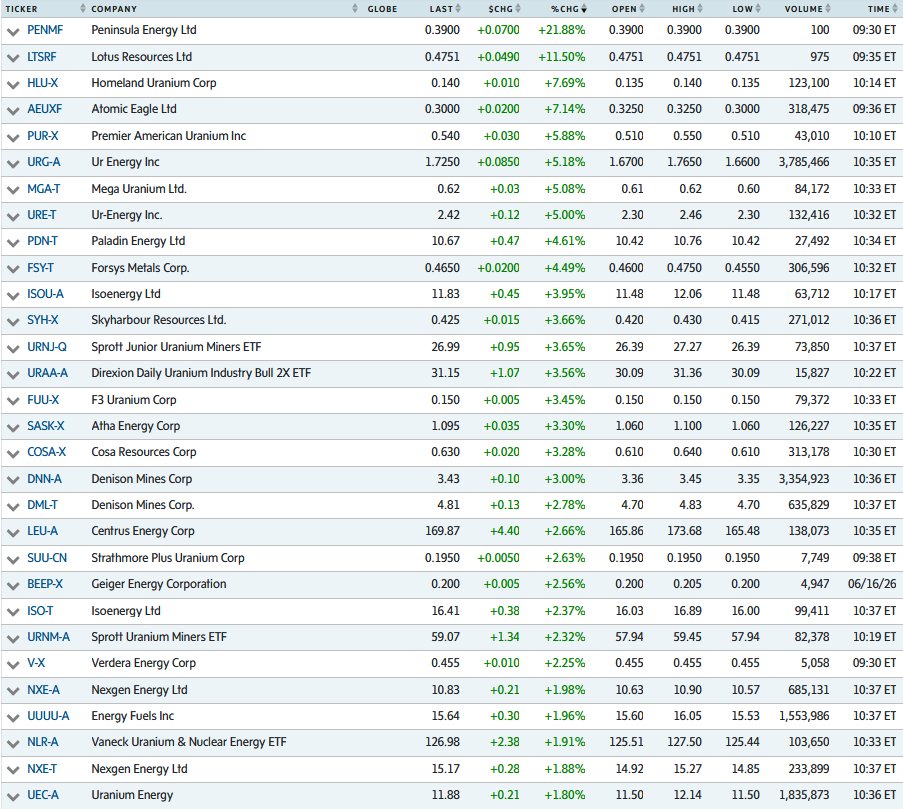
Task: Open the DNN-A ticker link
Action: coord(44,478)
